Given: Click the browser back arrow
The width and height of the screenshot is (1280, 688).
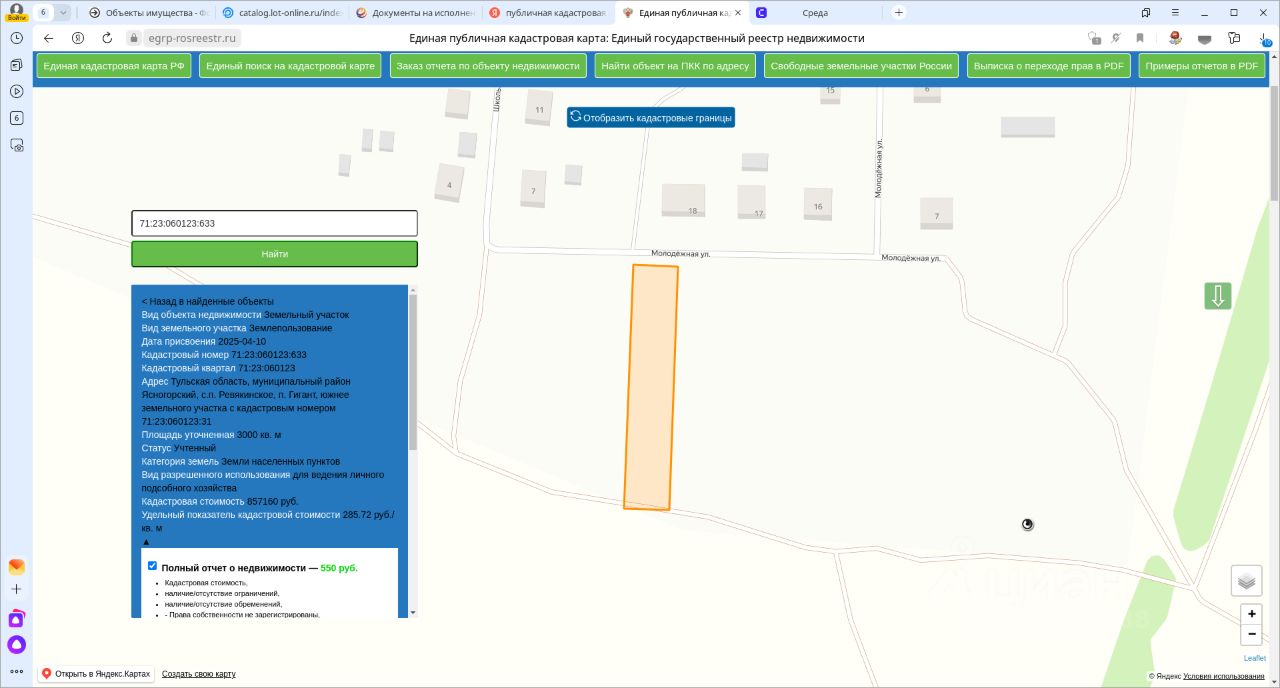Looking at the screenshot, I should [48, 38].
